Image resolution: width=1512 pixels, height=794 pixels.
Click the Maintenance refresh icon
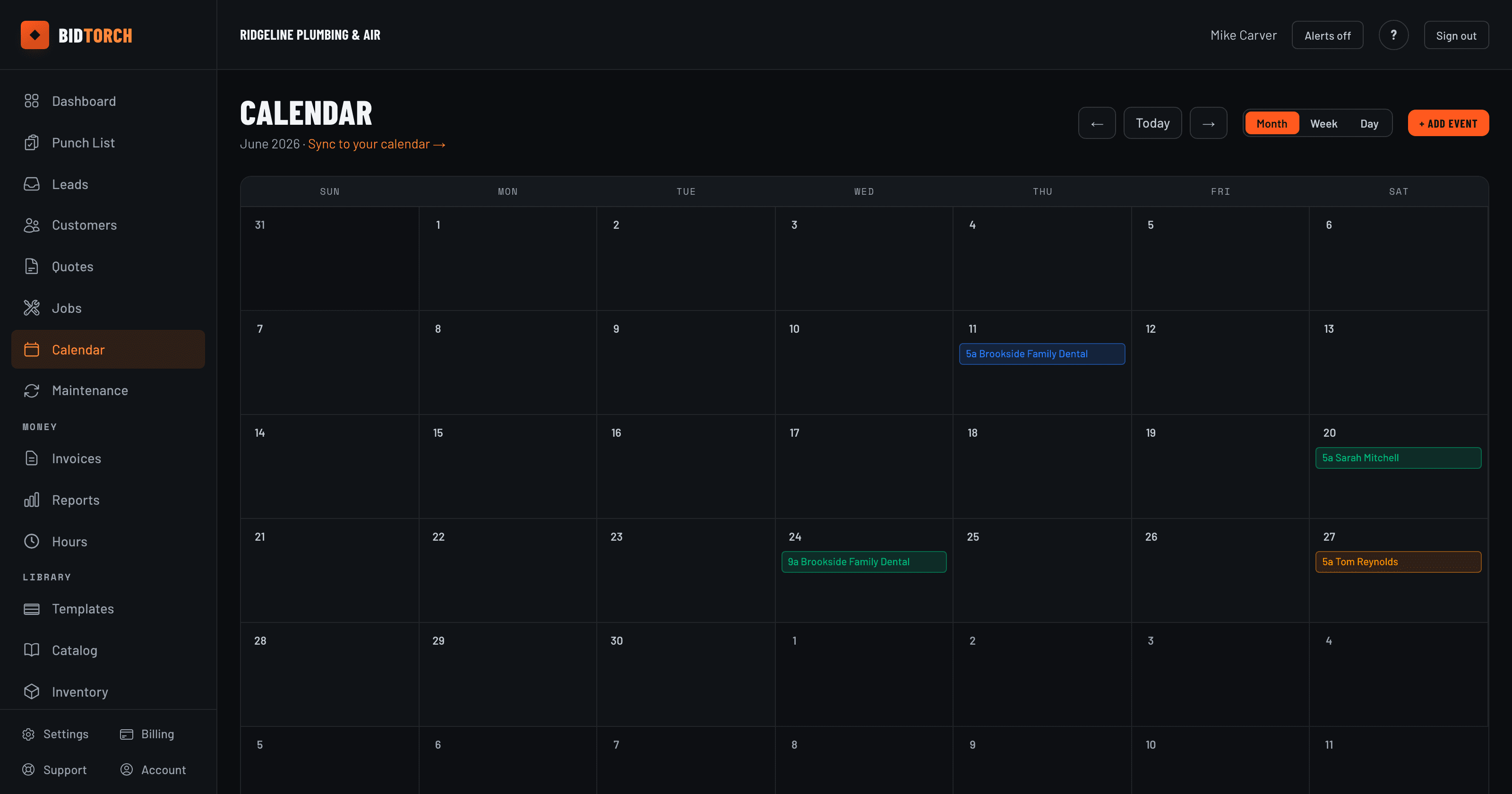[32, 390]
